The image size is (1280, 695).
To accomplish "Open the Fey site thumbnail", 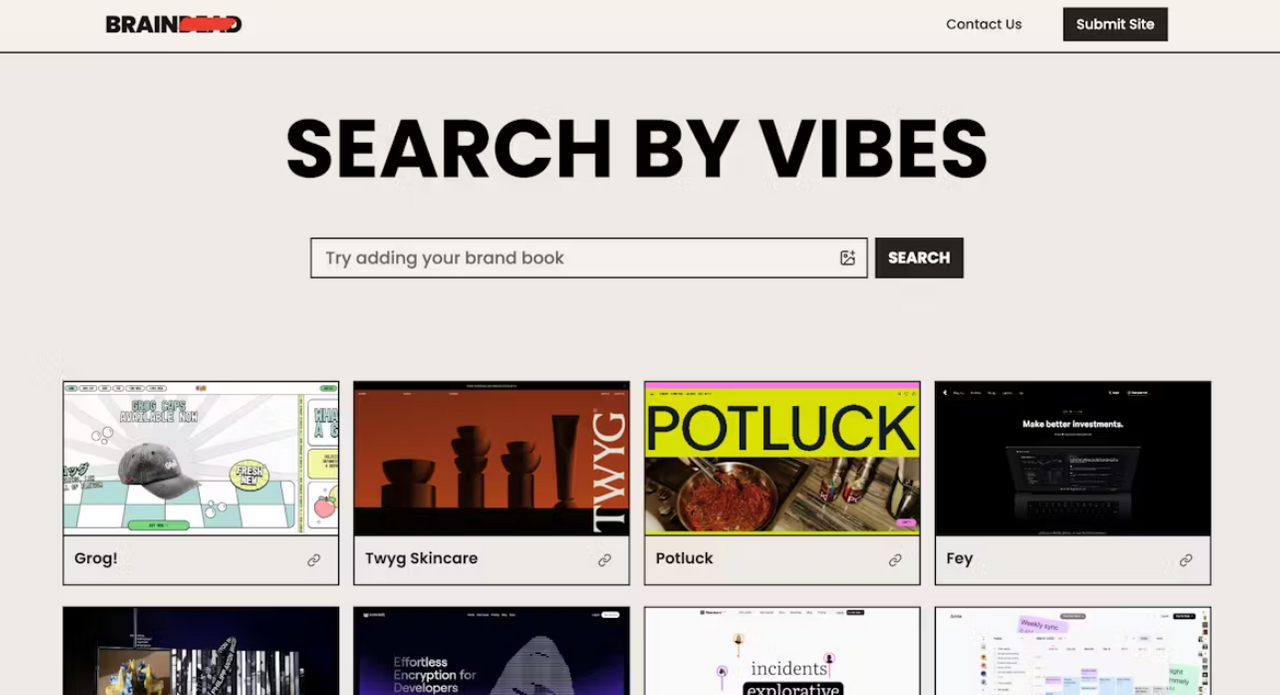I will click(x=1073, y=458).
